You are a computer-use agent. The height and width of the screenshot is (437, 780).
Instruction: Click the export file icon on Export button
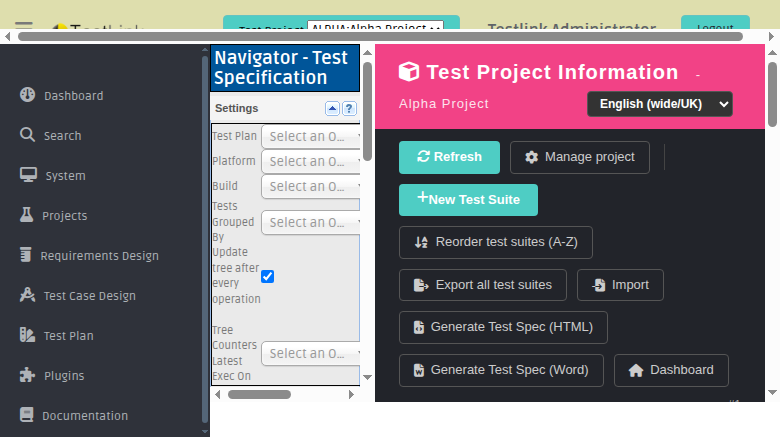click(x=421, y=285)
